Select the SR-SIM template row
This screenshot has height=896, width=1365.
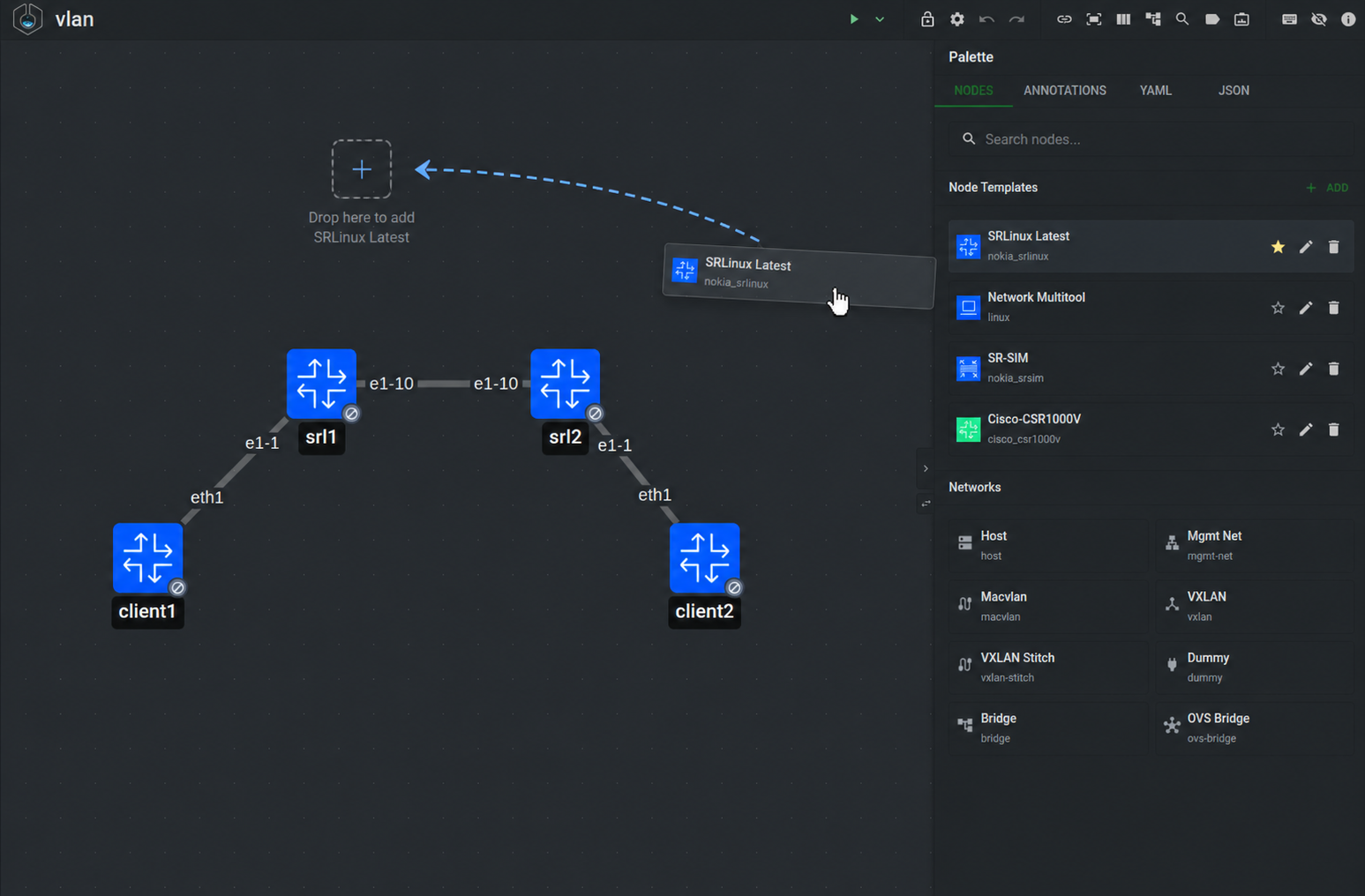click(x=1151, y=369)
